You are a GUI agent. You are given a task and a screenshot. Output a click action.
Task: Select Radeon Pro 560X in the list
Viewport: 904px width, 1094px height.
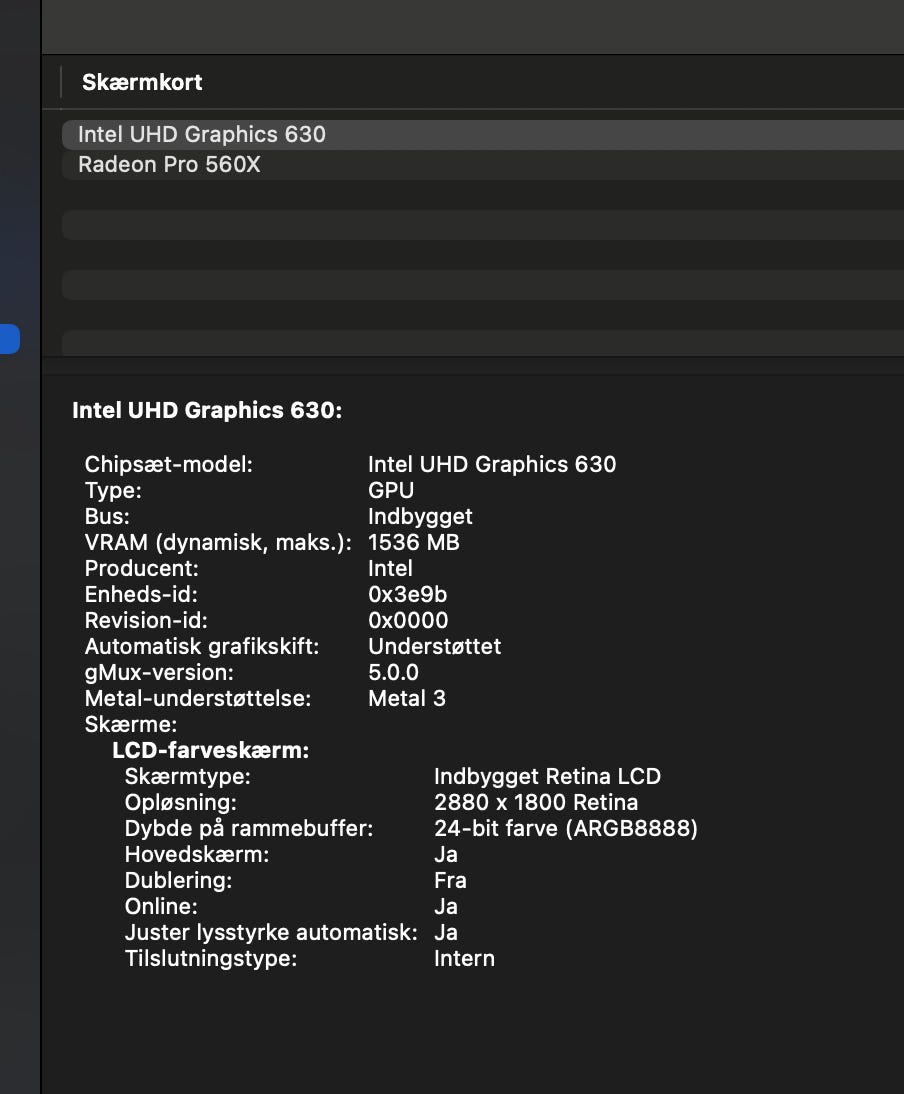(483, 165)
